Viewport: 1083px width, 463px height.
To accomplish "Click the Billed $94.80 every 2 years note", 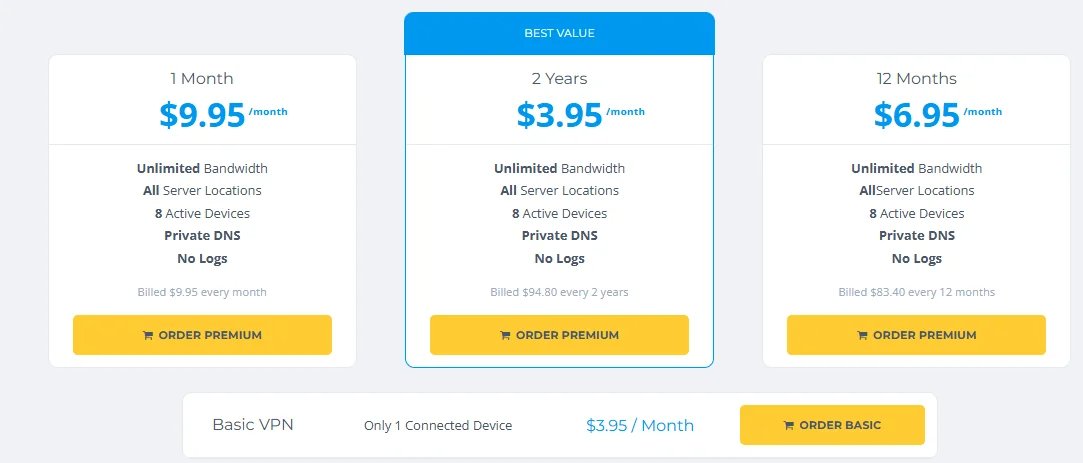I will [x=559, y=292].
